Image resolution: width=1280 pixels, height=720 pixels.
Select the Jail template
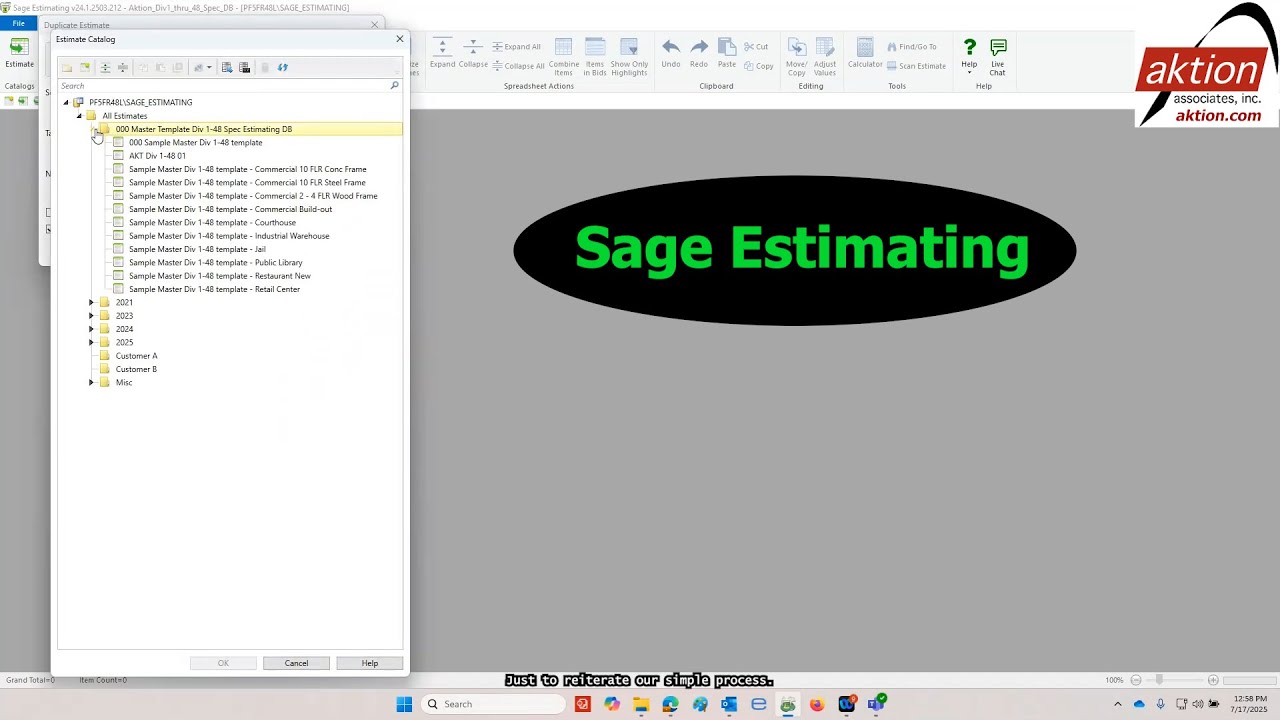pyautogui.click(x=197, y=249)
